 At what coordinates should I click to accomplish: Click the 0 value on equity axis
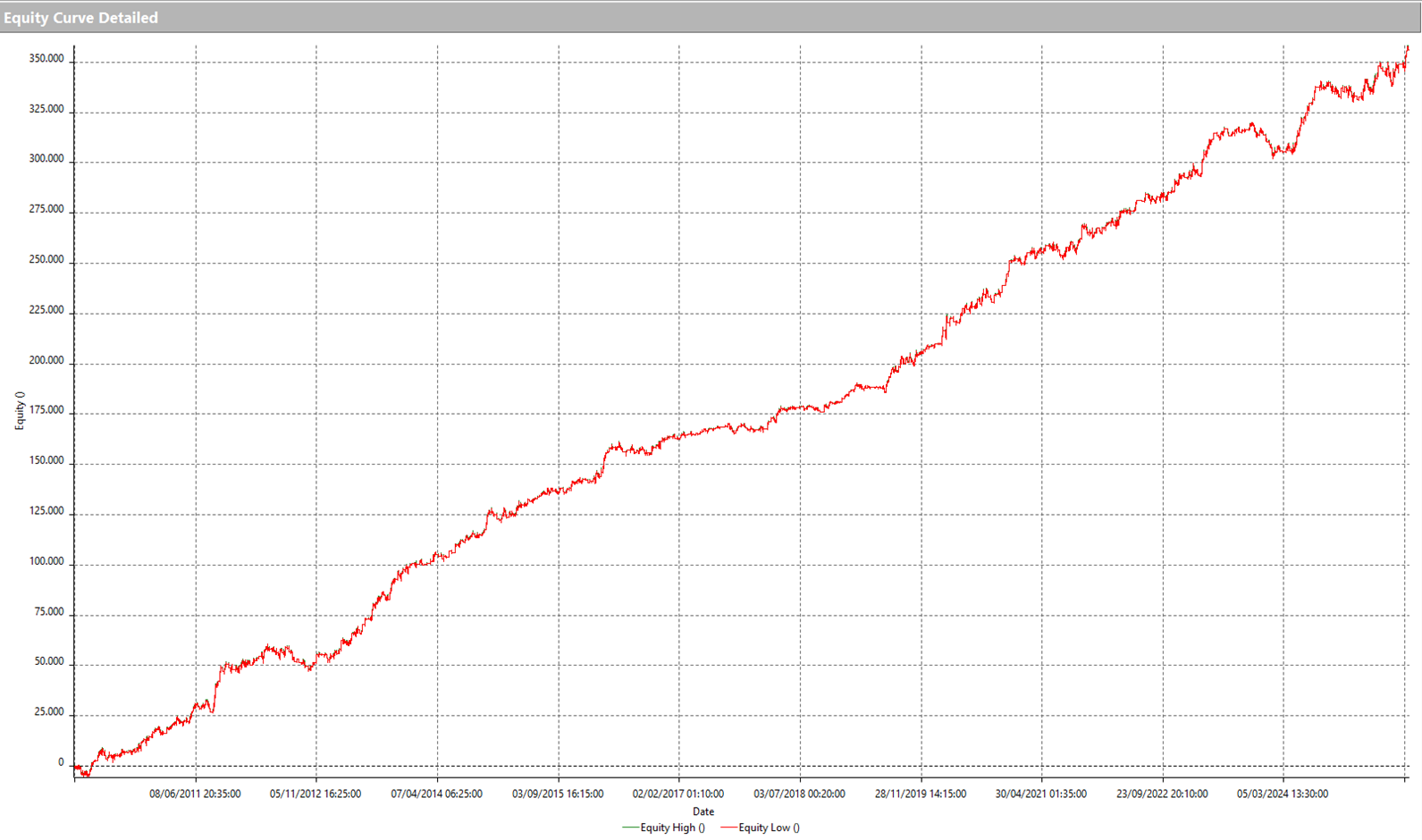tap(61, 763)
